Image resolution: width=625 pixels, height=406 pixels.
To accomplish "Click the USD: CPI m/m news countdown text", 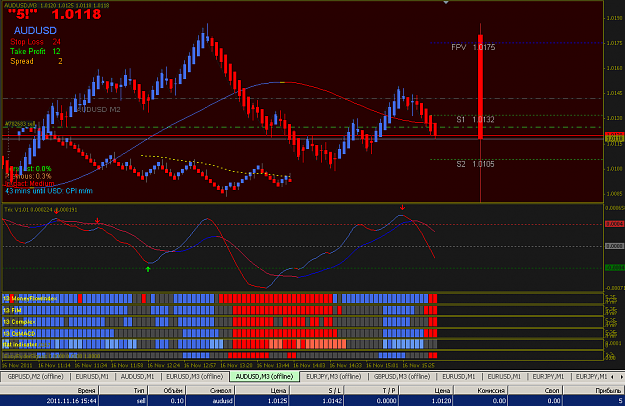I will click(49, 191).
